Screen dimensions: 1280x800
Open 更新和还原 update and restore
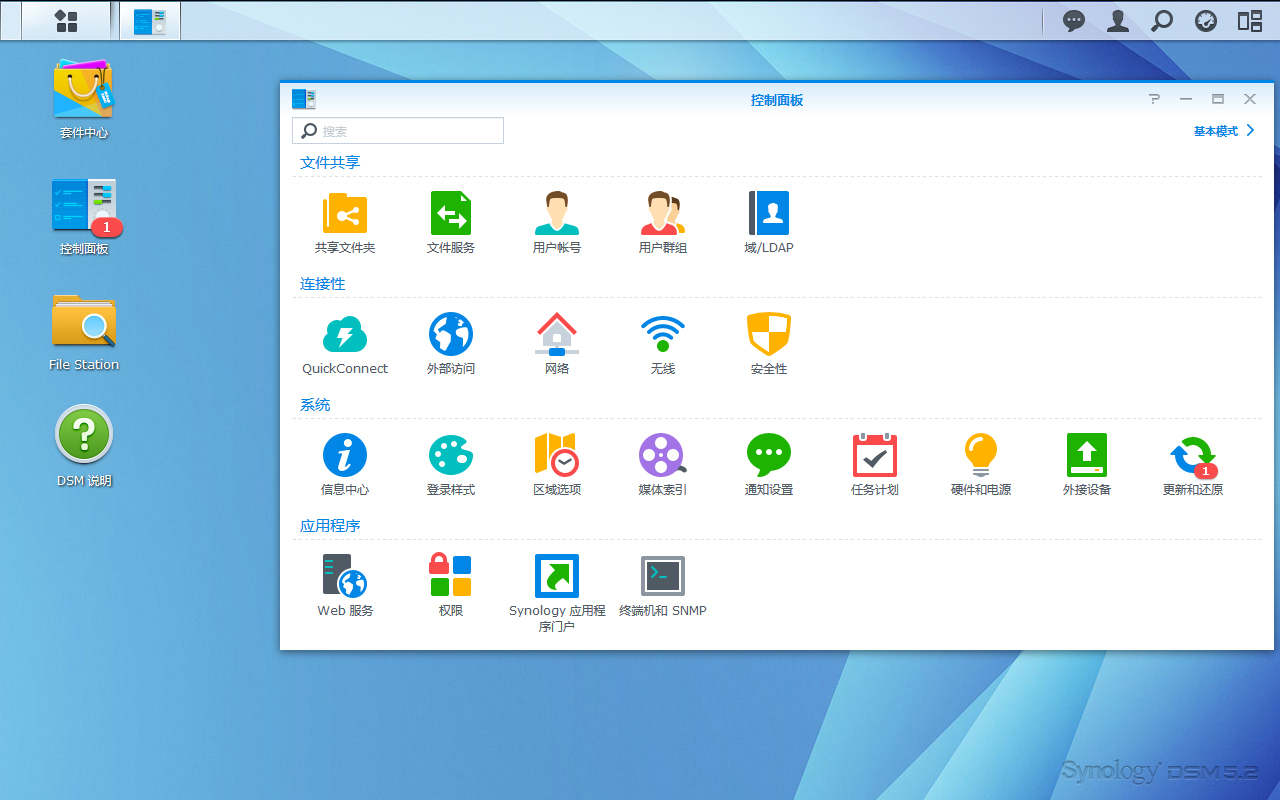pyautogui.click(x=1193, y=455)
